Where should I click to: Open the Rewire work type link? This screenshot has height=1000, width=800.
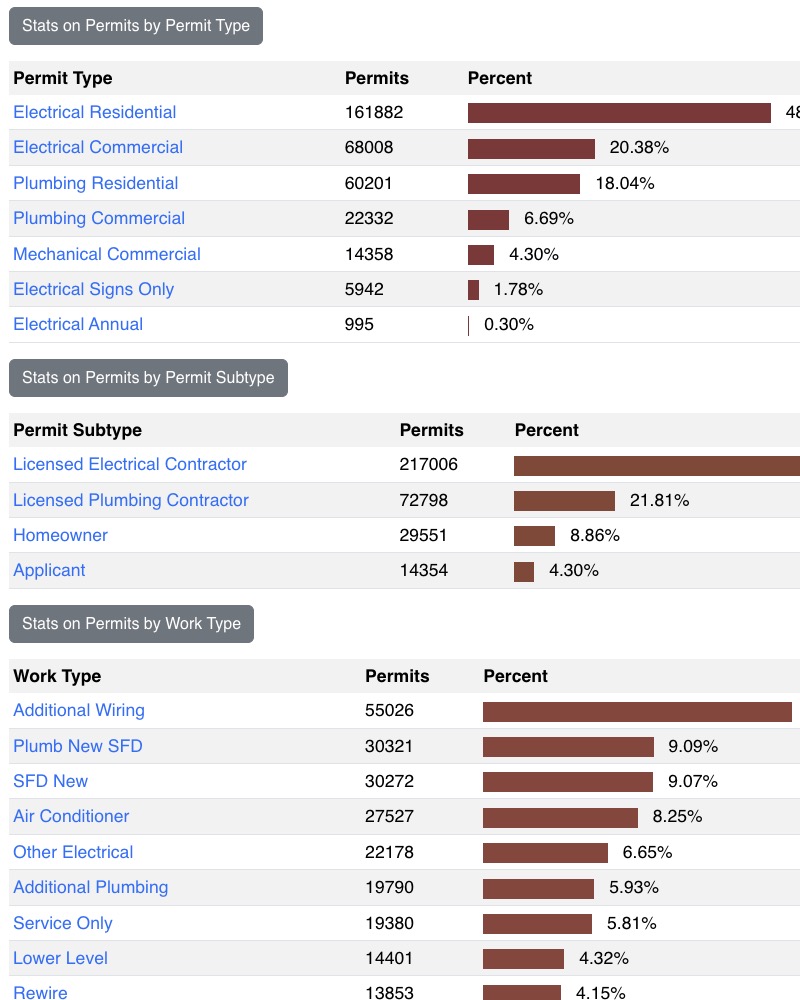click(39, 992)
